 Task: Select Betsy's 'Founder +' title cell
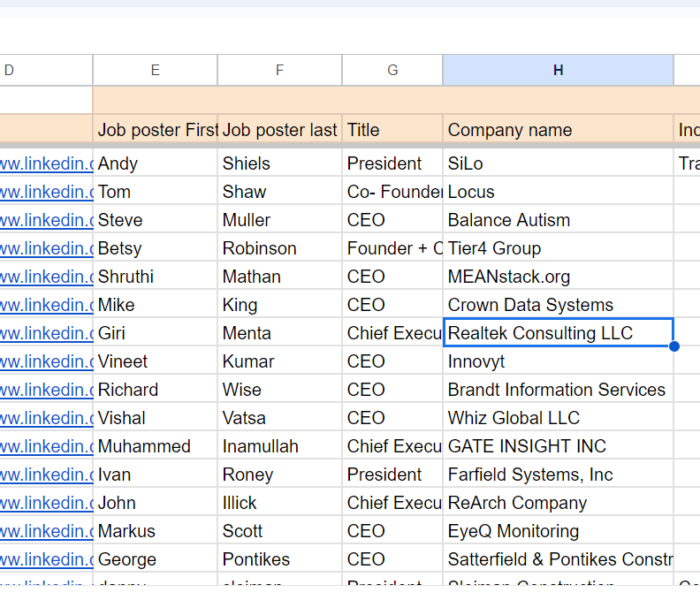pos(392,248)
